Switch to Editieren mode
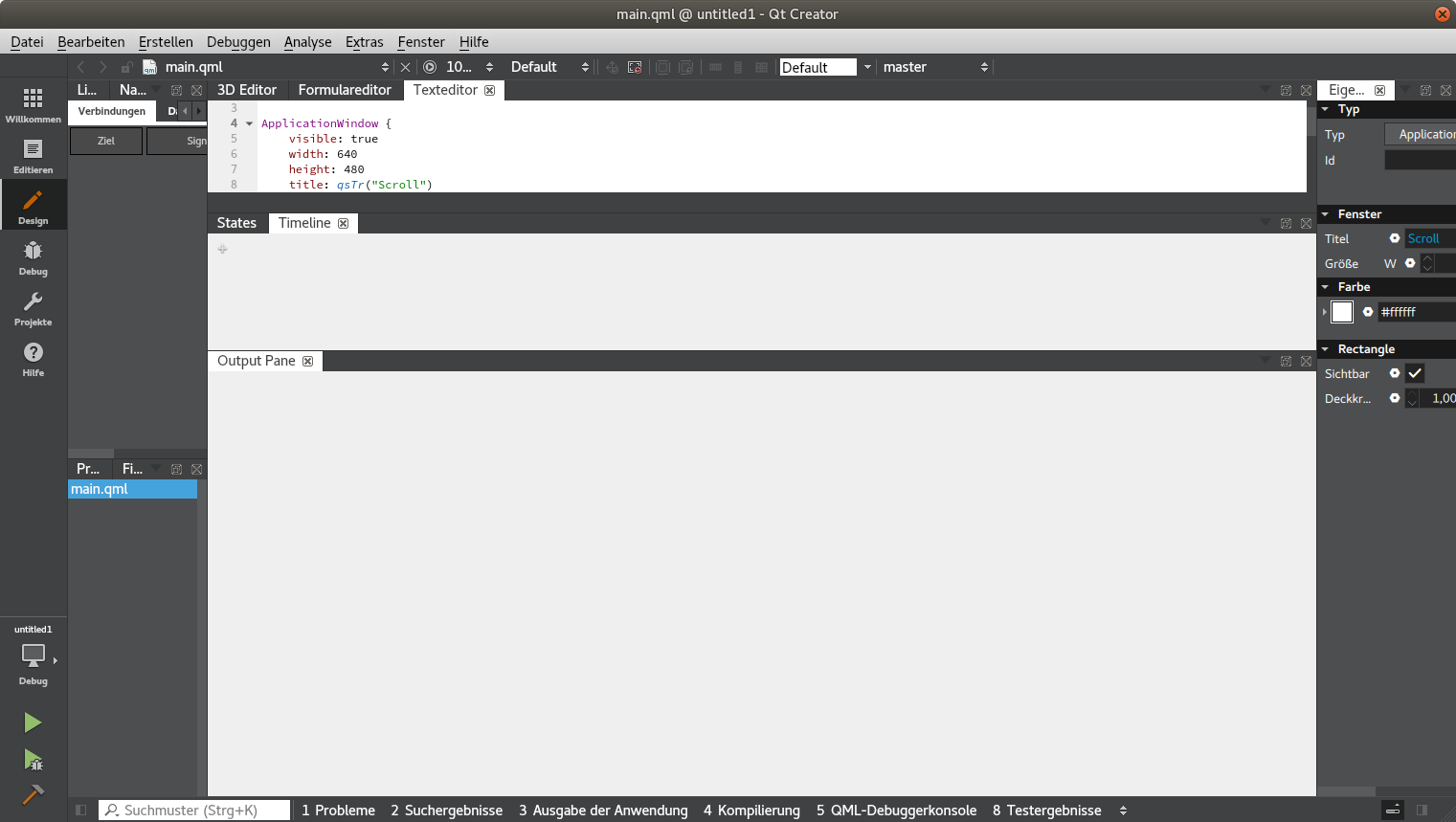The image size is (1456, 822). [33, 156]
